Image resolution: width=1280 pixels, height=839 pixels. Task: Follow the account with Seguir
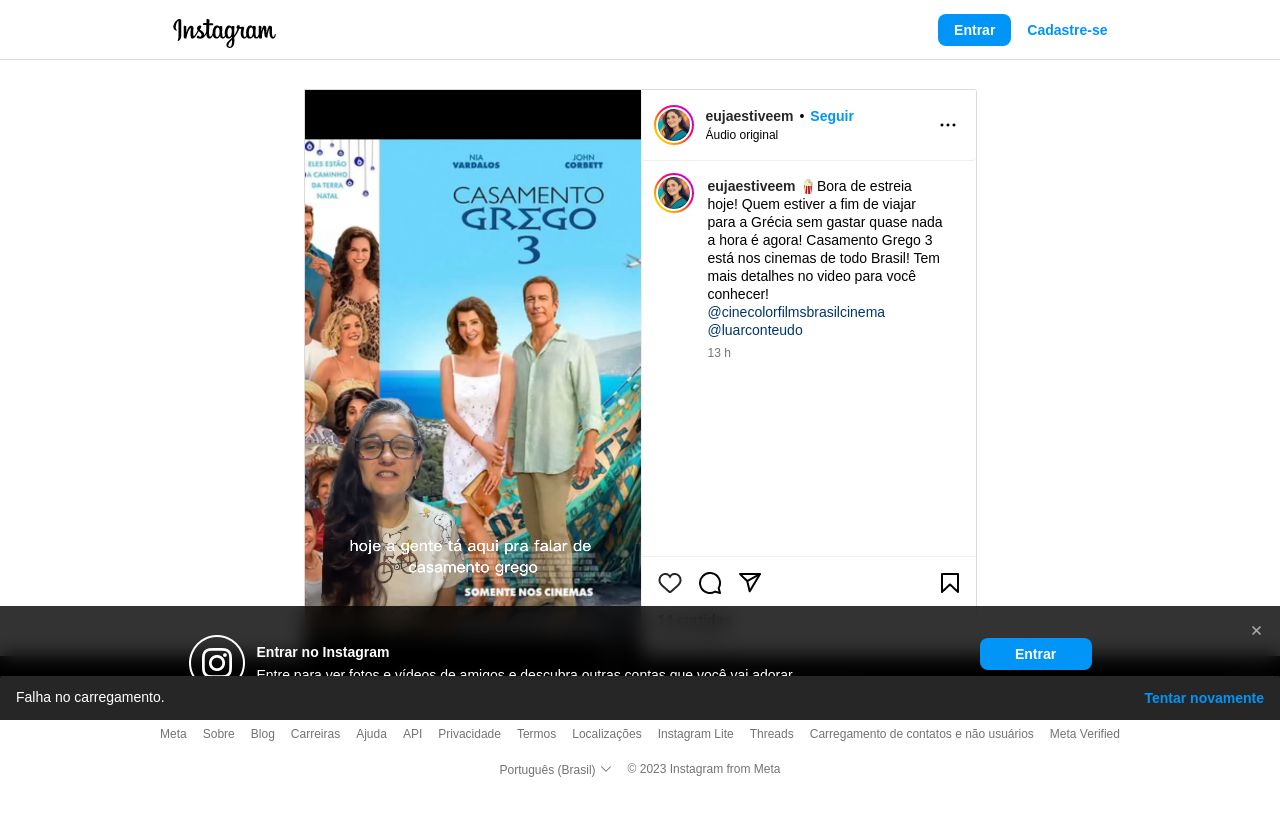pyautogui.click(x=831, y=116)
